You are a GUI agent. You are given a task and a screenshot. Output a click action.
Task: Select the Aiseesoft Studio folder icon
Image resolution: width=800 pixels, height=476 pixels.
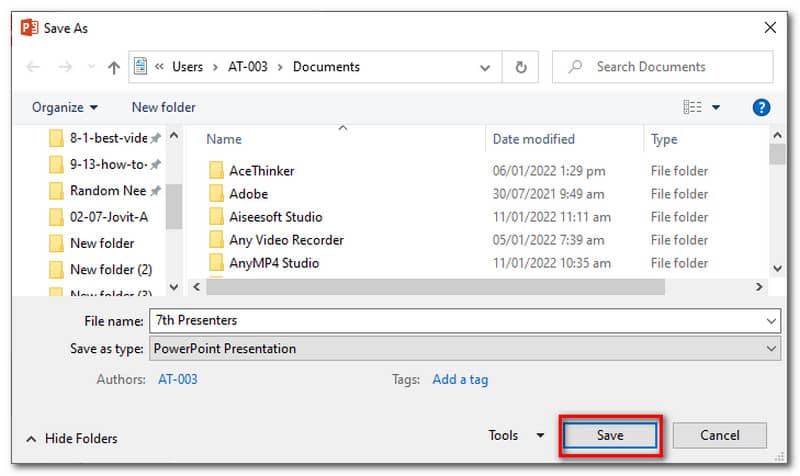click(x=216, y=216)
